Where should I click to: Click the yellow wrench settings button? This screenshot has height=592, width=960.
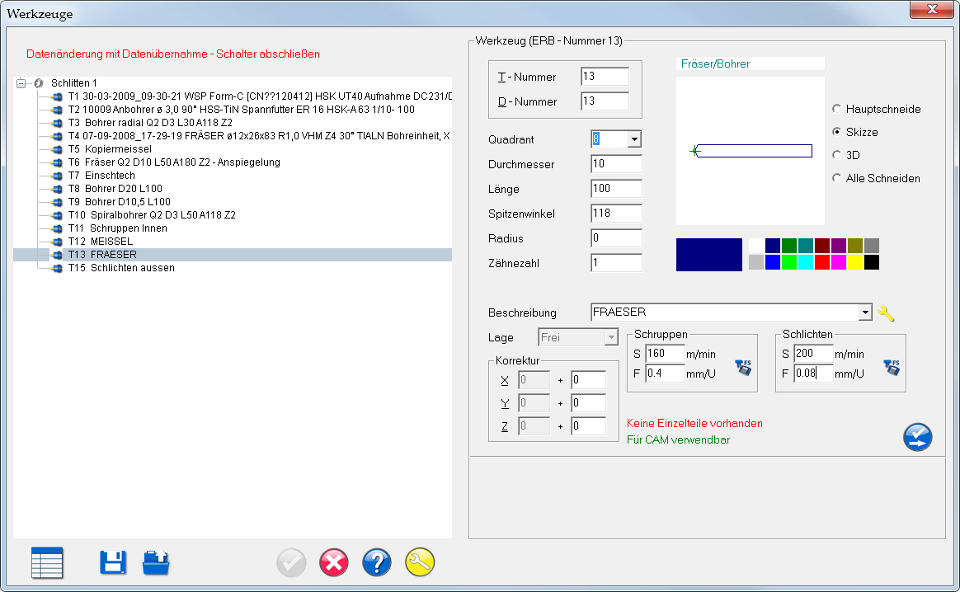point(420,563)
